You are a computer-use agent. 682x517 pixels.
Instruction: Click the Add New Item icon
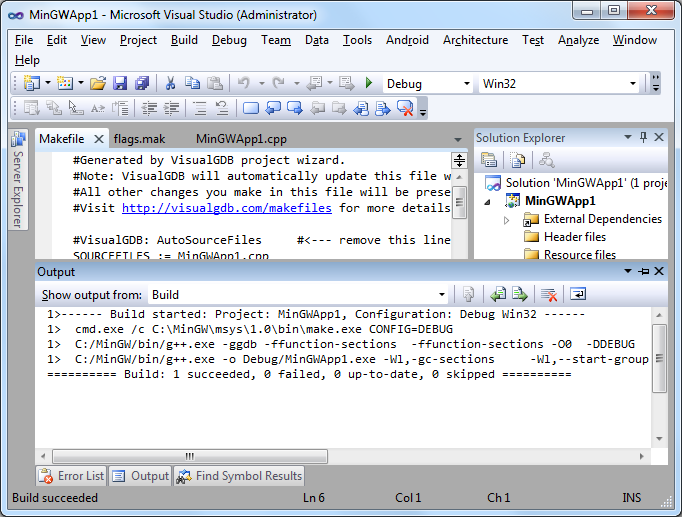coord(65,83)
